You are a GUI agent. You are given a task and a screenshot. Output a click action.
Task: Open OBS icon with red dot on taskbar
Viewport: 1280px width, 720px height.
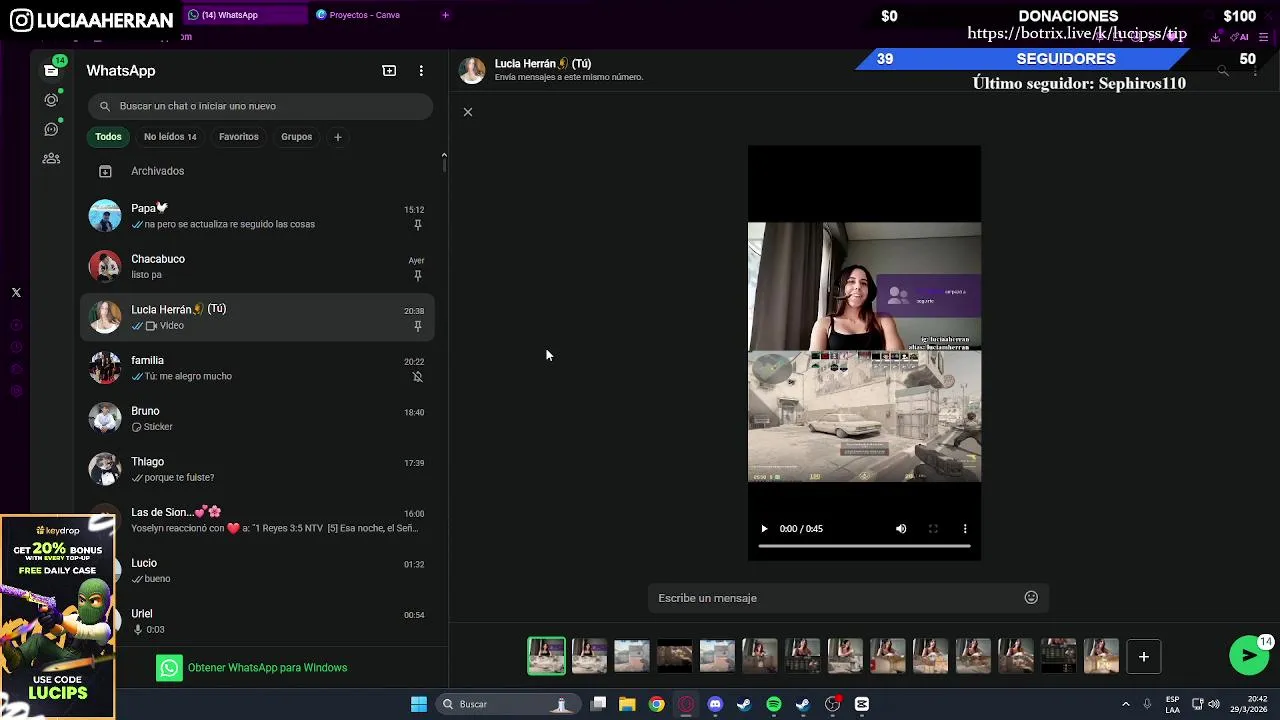point(832,704)
